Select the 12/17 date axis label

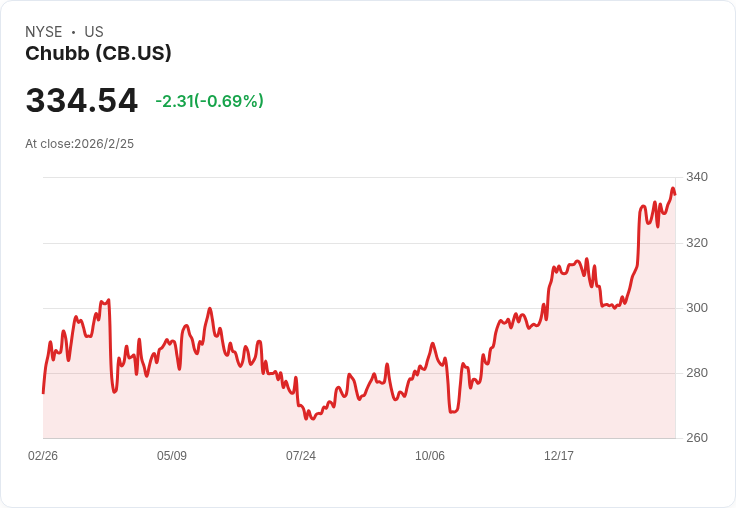[559, 456]
